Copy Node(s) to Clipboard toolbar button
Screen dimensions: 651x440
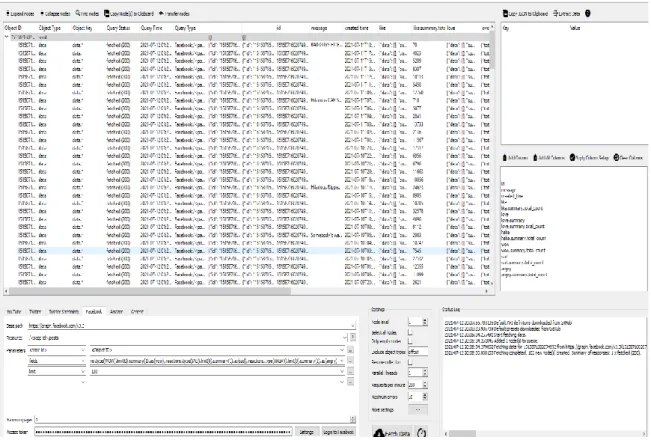[x=129, y=14]
